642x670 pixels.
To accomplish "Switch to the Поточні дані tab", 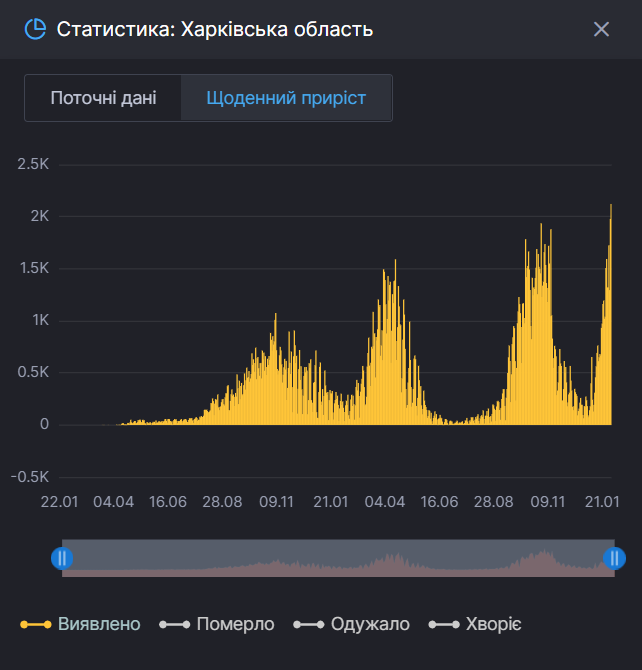I will [103, 98].
